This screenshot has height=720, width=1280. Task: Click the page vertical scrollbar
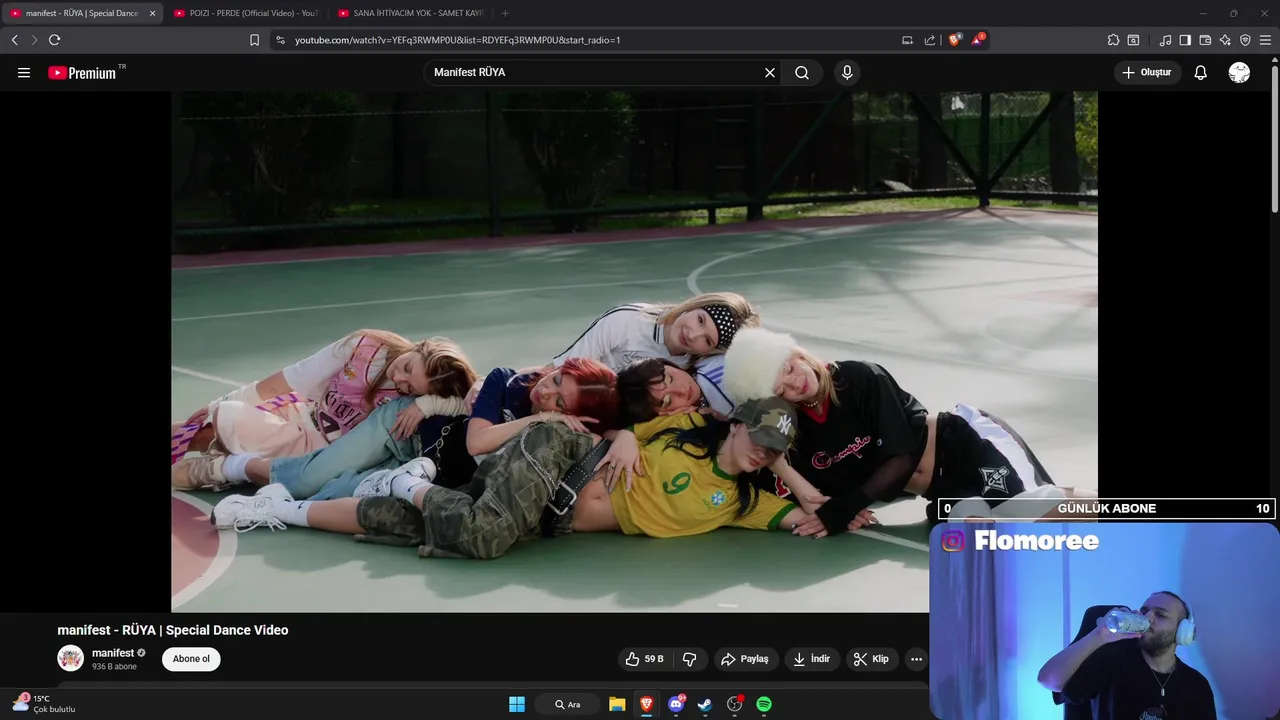pos(1274,140)
